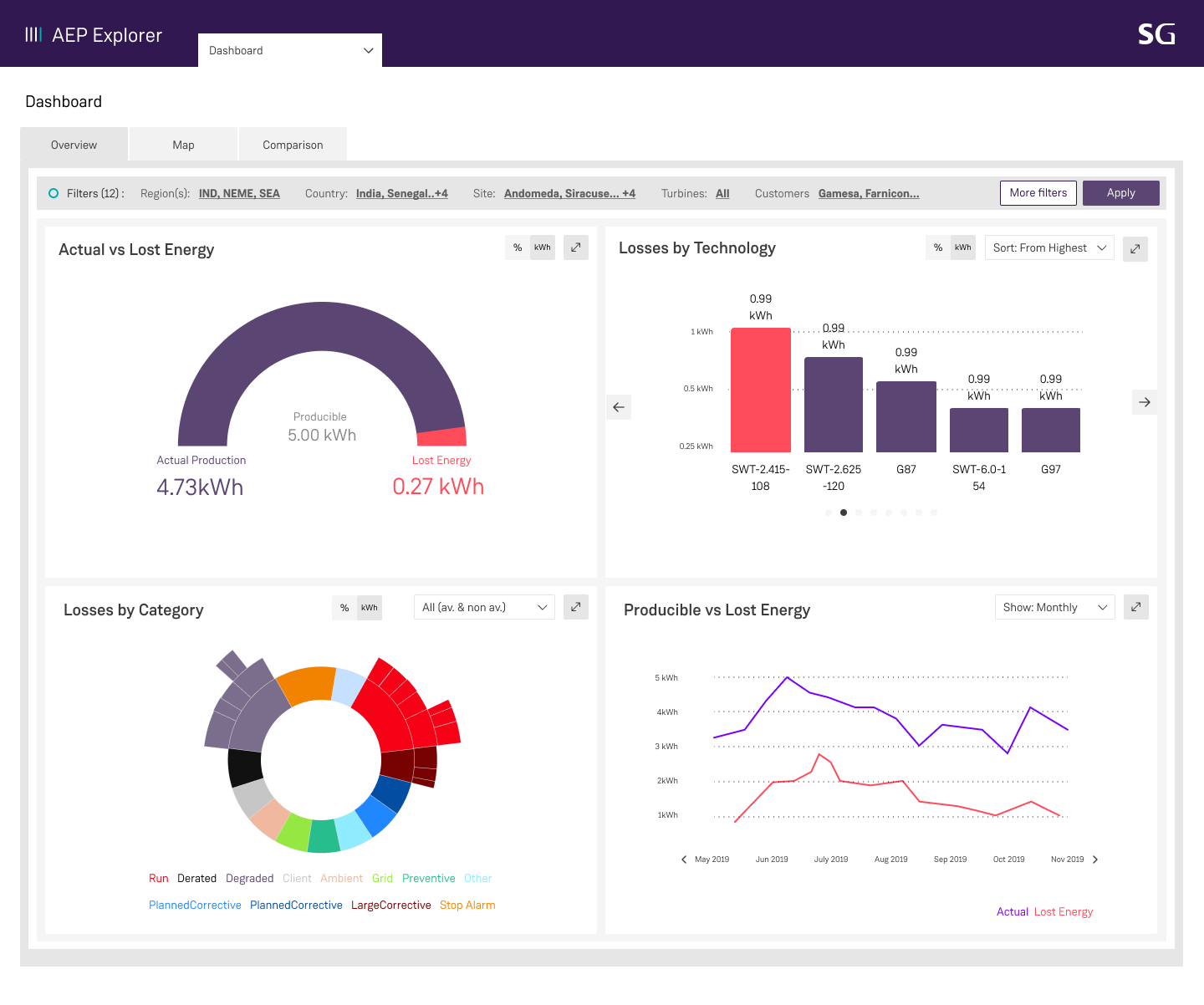Screen dimensions: 1204x1005
Task: Click the G87 bar in technology chart
Action: (906, 416)
